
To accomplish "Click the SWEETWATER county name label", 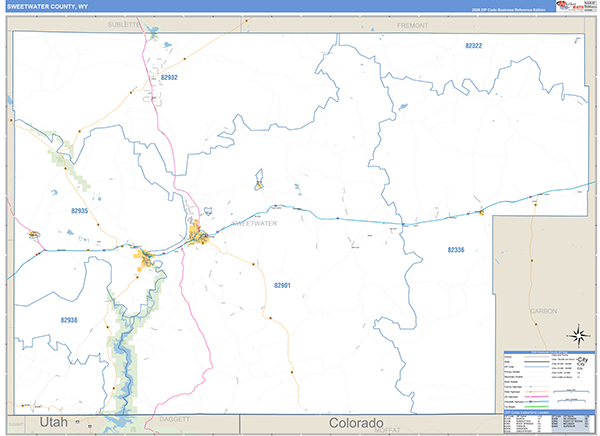I will (254, 224).
